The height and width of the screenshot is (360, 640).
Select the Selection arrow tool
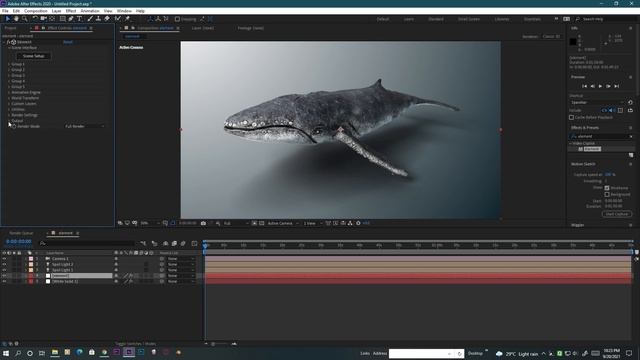[x=7, y=19]
